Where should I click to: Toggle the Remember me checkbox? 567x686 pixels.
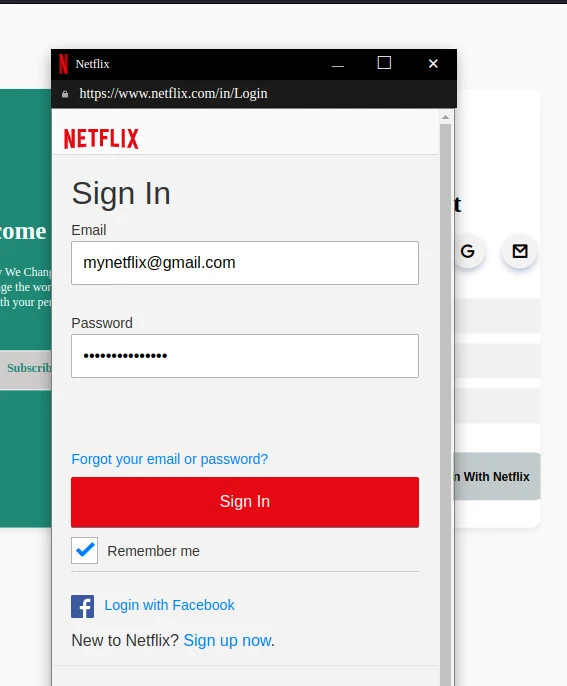tap(84, 550)
